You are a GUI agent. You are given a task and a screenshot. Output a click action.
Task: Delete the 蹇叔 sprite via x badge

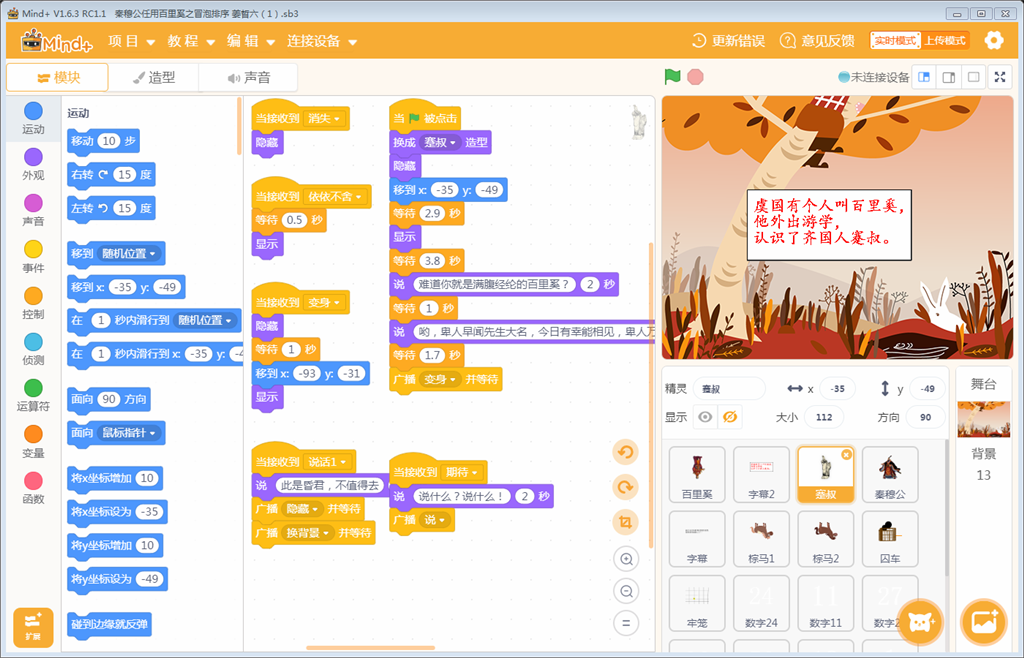[846, 454]
